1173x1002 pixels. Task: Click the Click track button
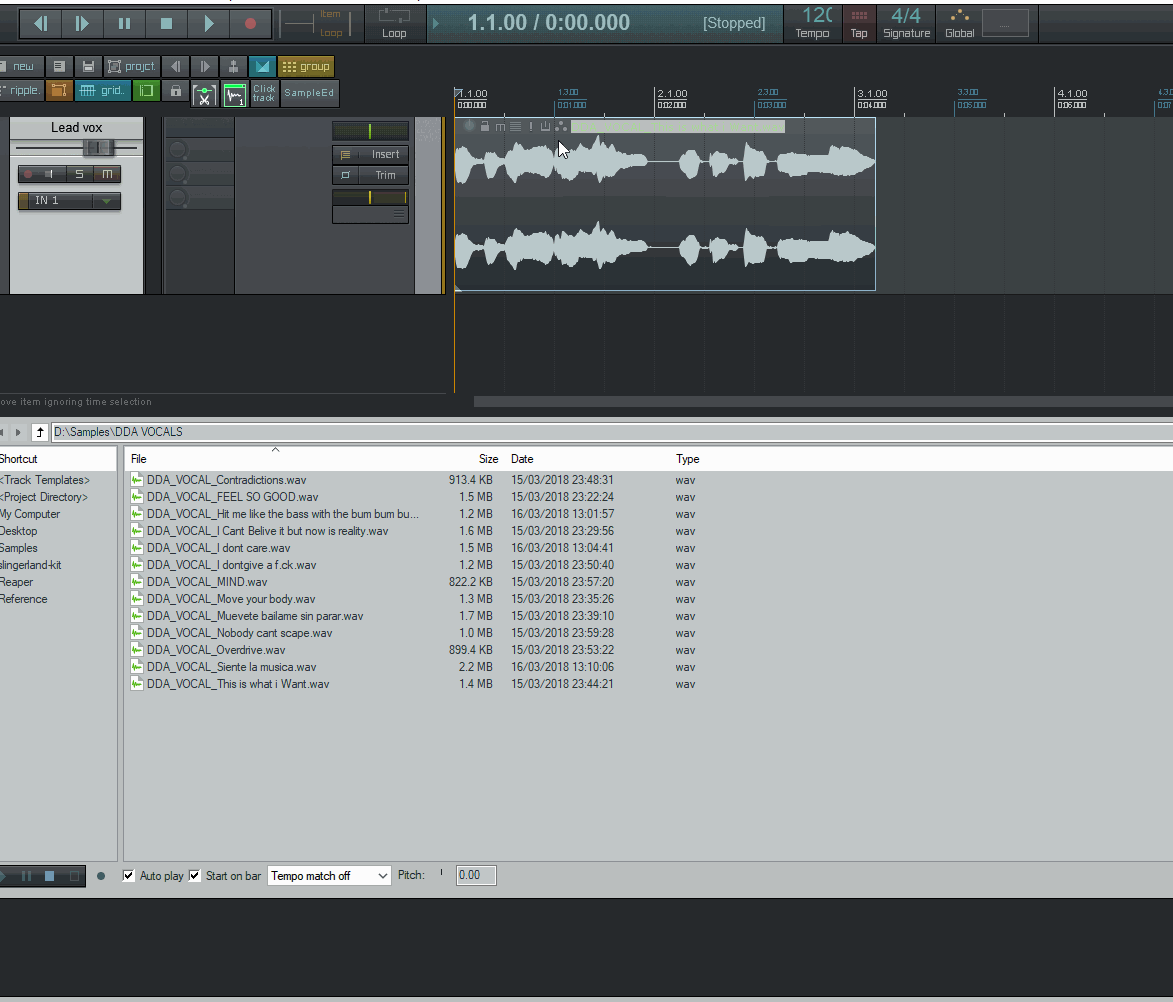pos(264,93)
